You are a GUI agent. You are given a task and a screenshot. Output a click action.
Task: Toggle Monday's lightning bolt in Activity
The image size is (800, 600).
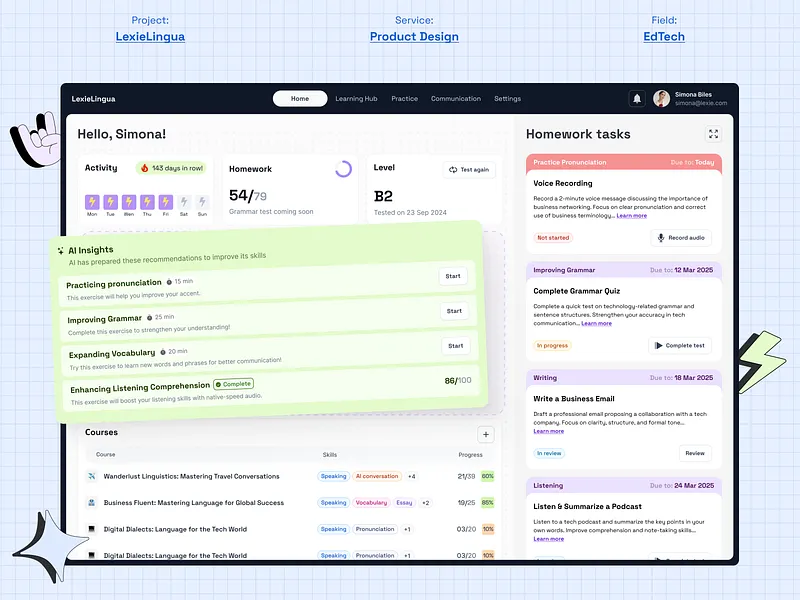[x=91, y=202]
